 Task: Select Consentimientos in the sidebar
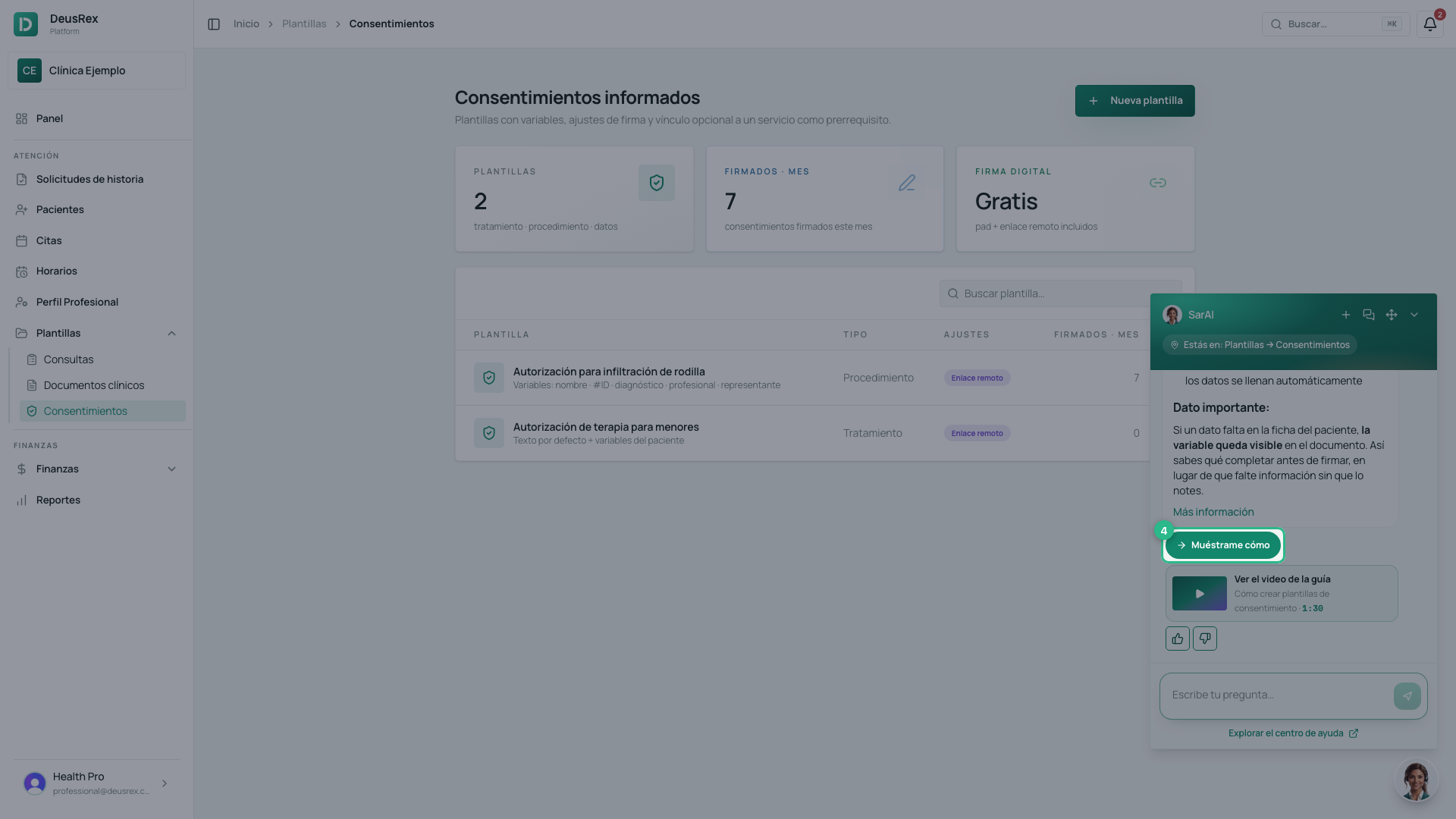102,411
